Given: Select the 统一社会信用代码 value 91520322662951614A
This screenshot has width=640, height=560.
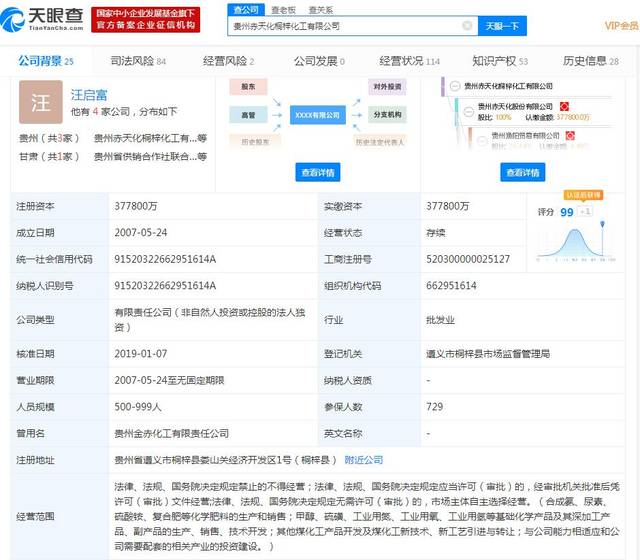Looking at the screenshot, I should [165, 259].
